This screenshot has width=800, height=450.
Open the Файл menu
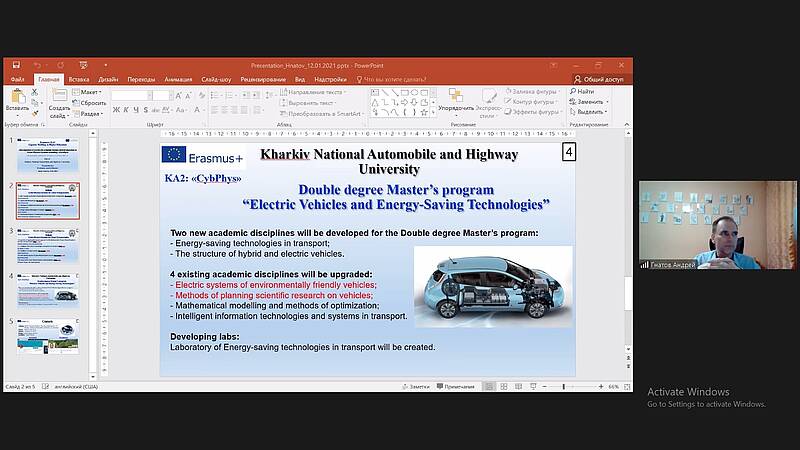click(x=17, y=80)
